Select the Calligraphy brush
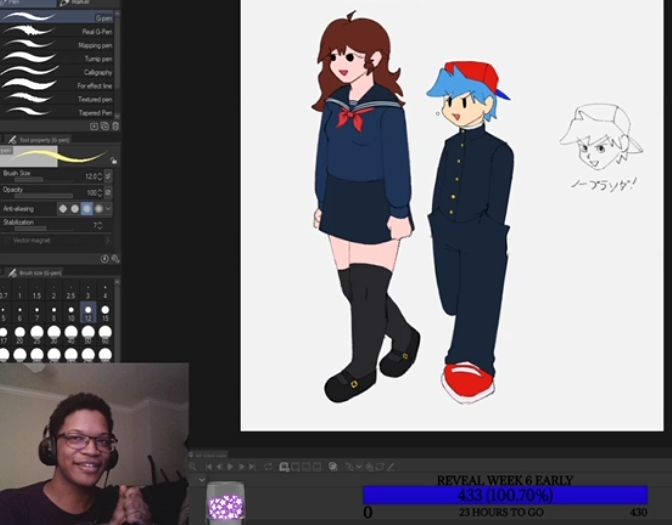Viewport: 672px width, 525px height. (x=57, y=72)
